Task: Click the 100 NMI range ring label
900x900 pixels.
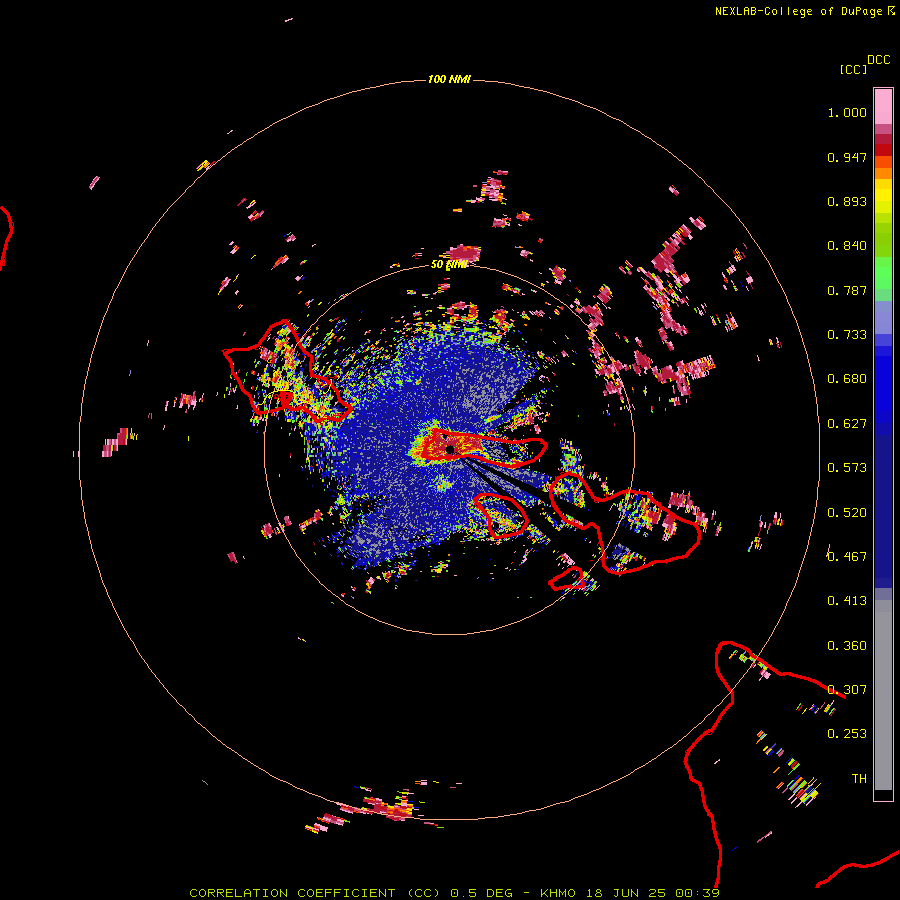Action: point(449,79)
